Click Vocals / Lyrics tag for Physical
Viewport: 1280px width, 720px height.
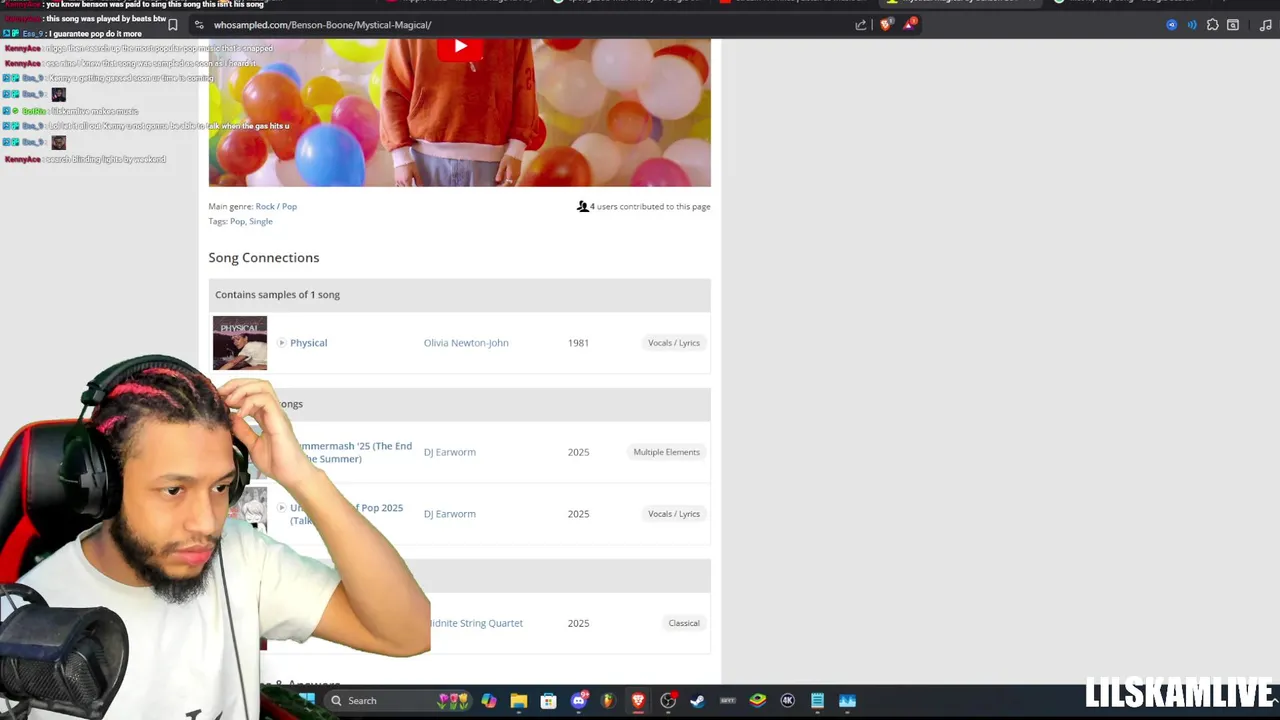(674, 343)
